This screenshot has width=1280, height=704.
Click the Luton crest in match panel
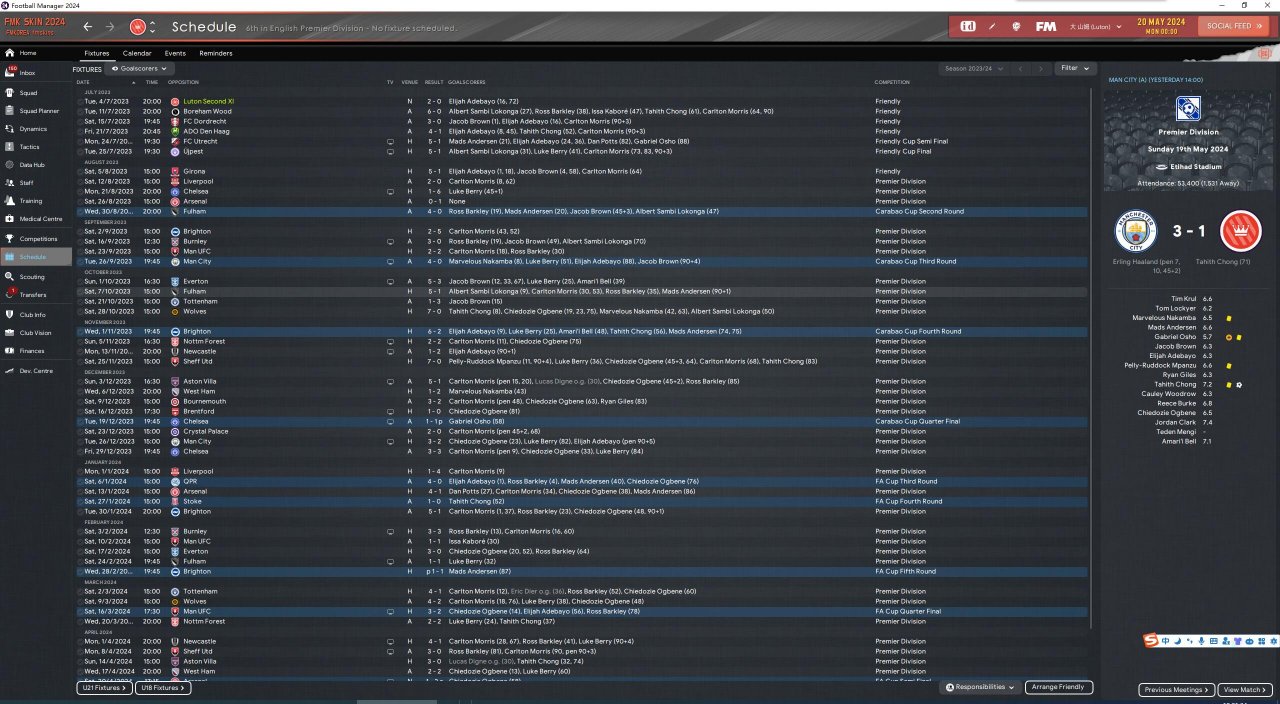point(1241,232)
